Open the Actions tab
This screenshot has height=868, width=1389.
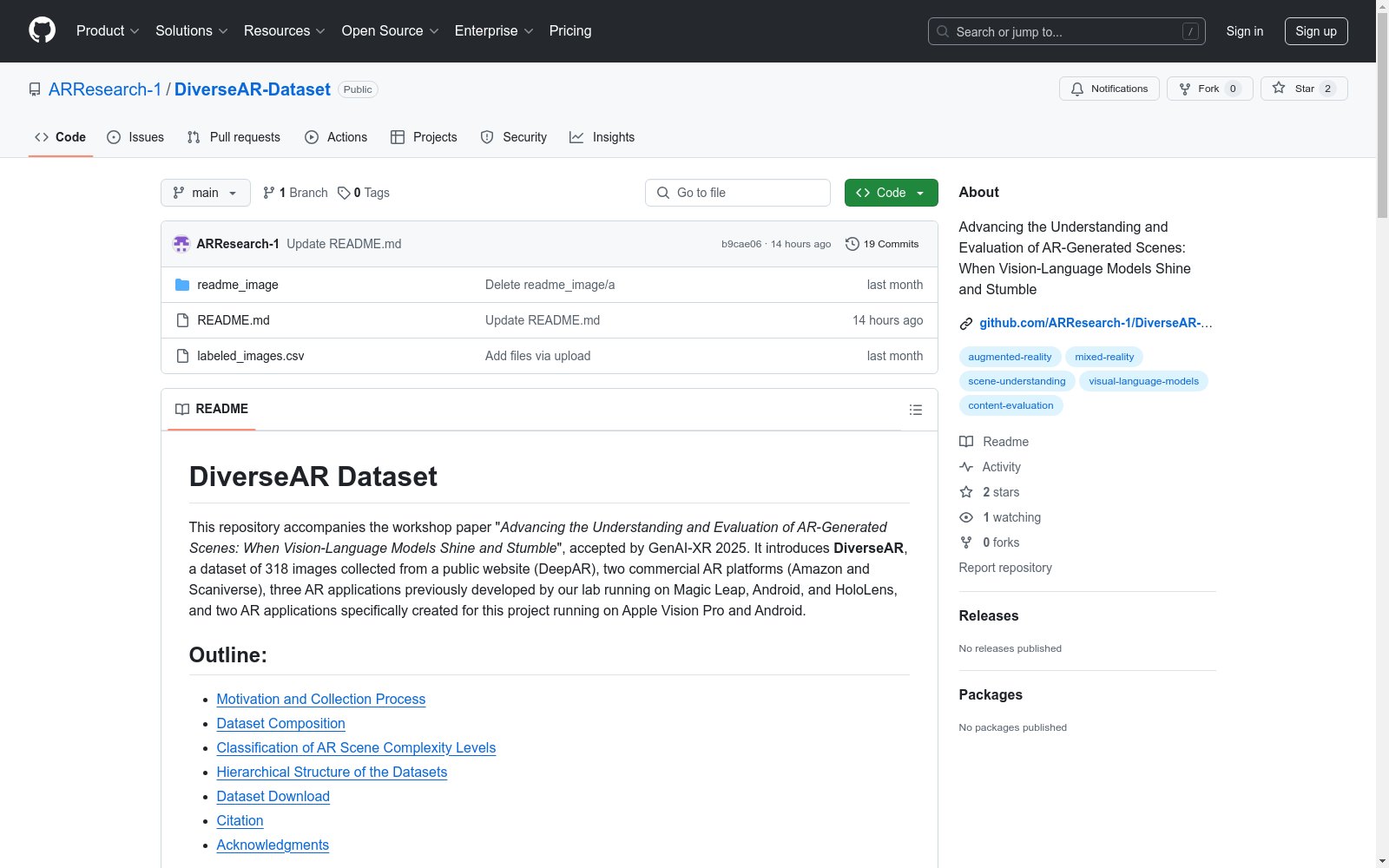click(x=336, y=137)
